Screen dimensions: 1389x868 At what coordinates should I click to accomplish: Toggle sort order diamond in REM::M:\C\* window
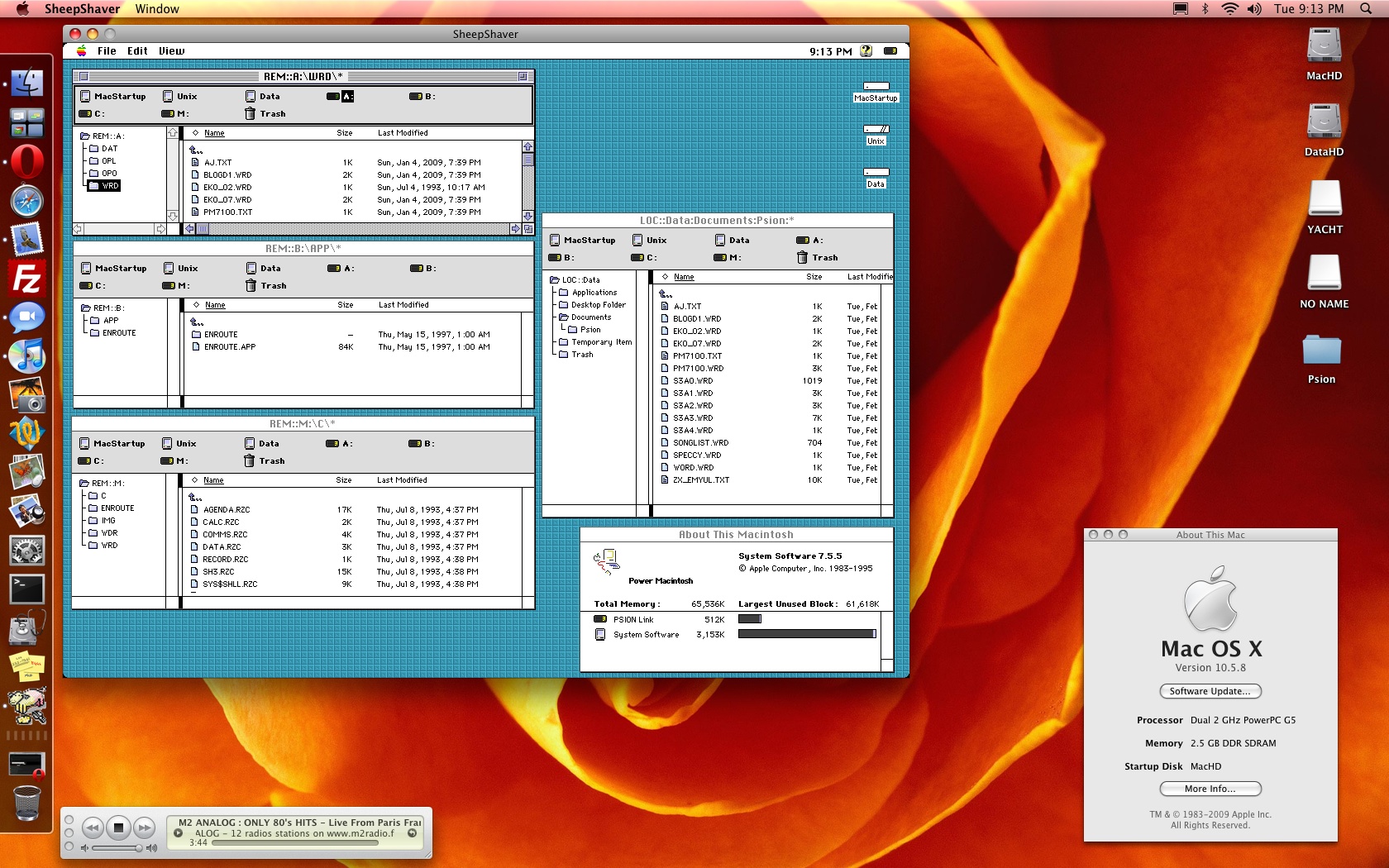(195, 480)
